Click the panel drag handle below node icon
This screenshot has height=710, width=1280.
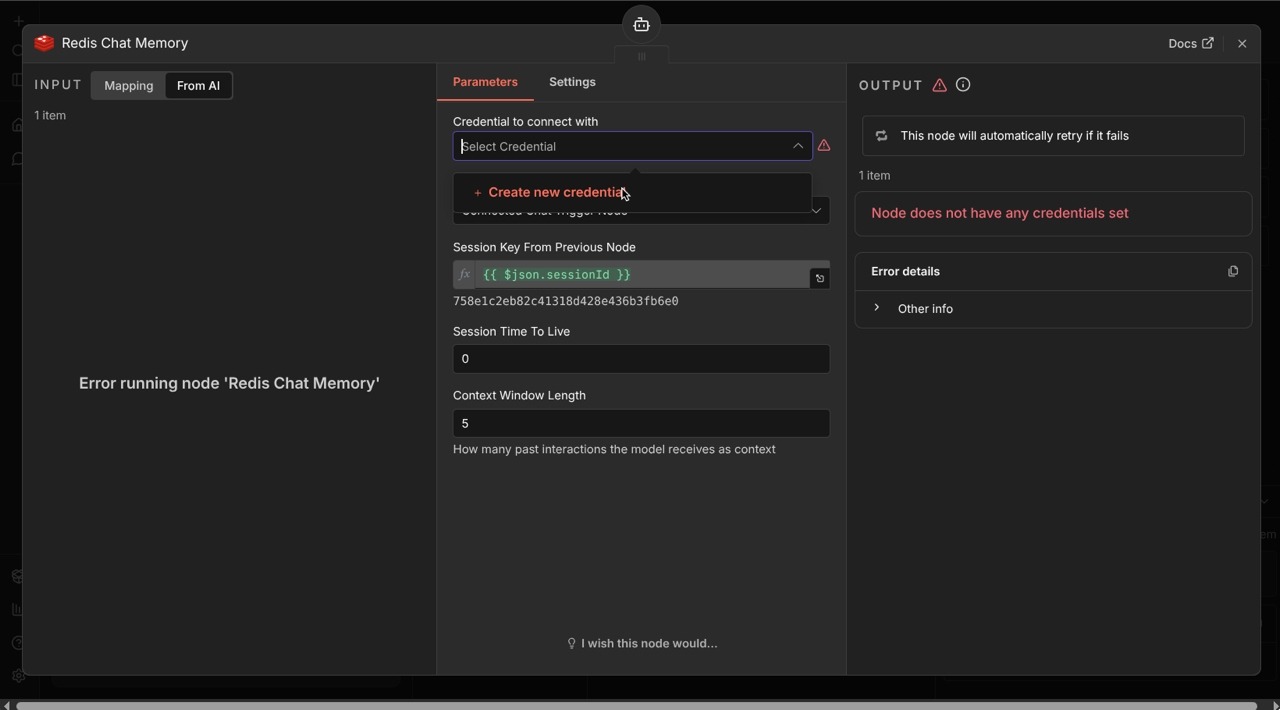pos(641,56)
